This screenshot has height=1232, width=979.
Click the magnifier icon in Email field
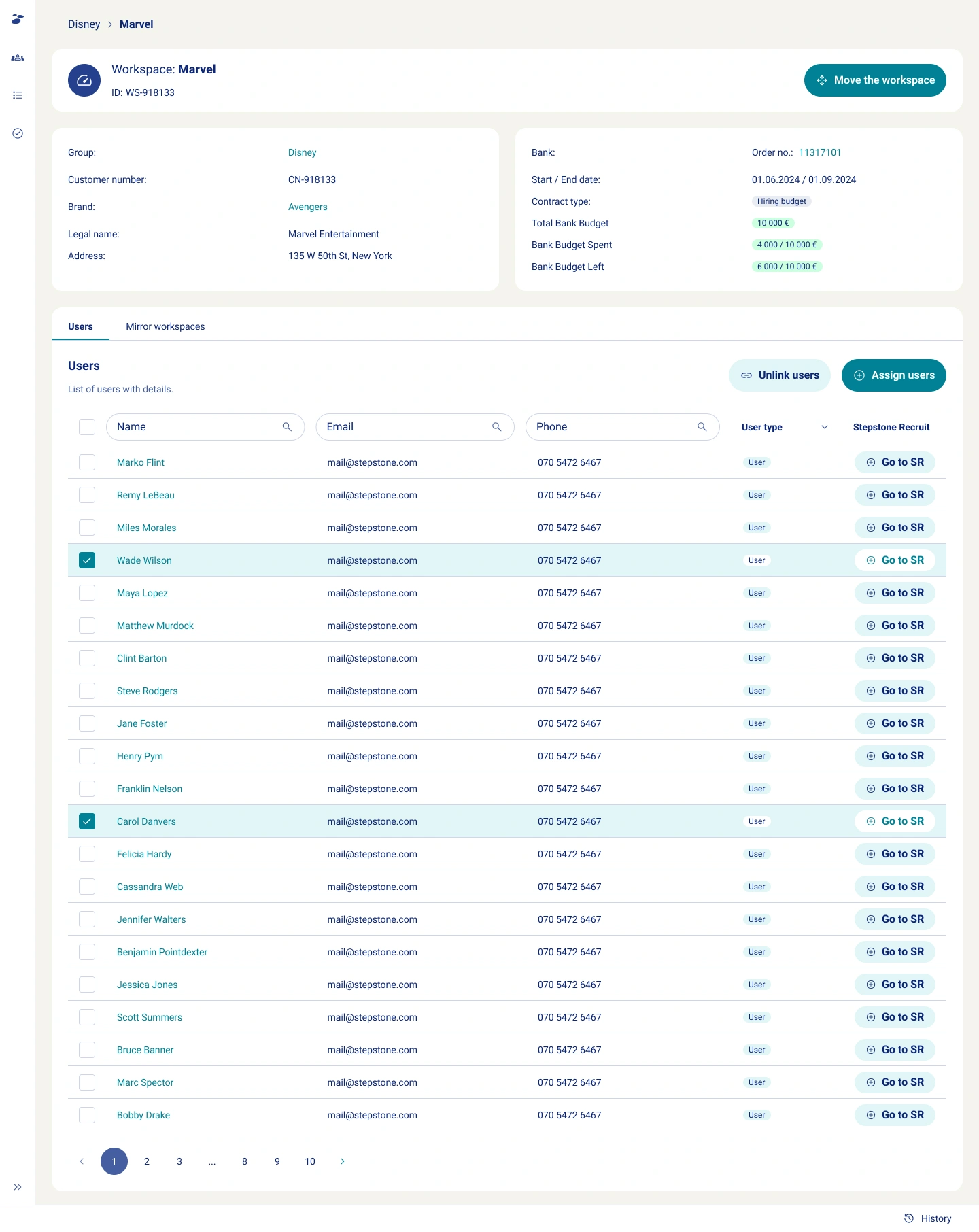point(497,427)
